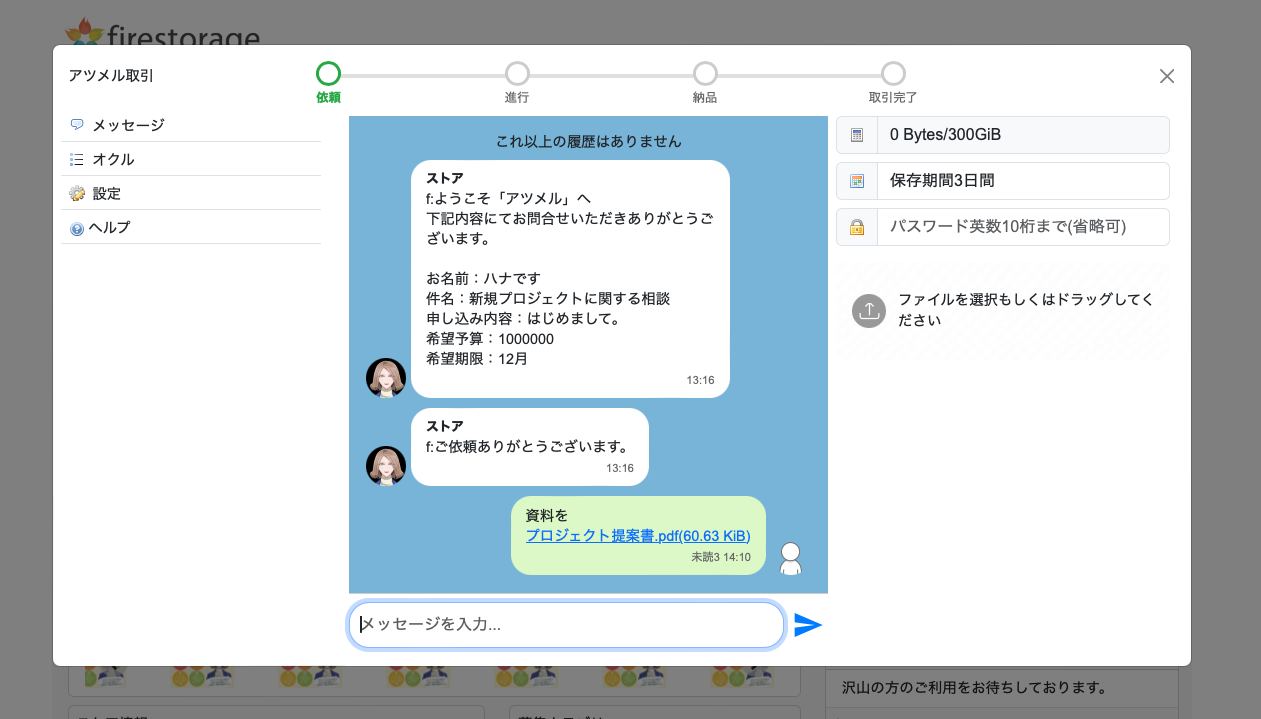1261x719 pixels.
Task: Click the store avatar beside welcome message
Action: click(386, 378)
